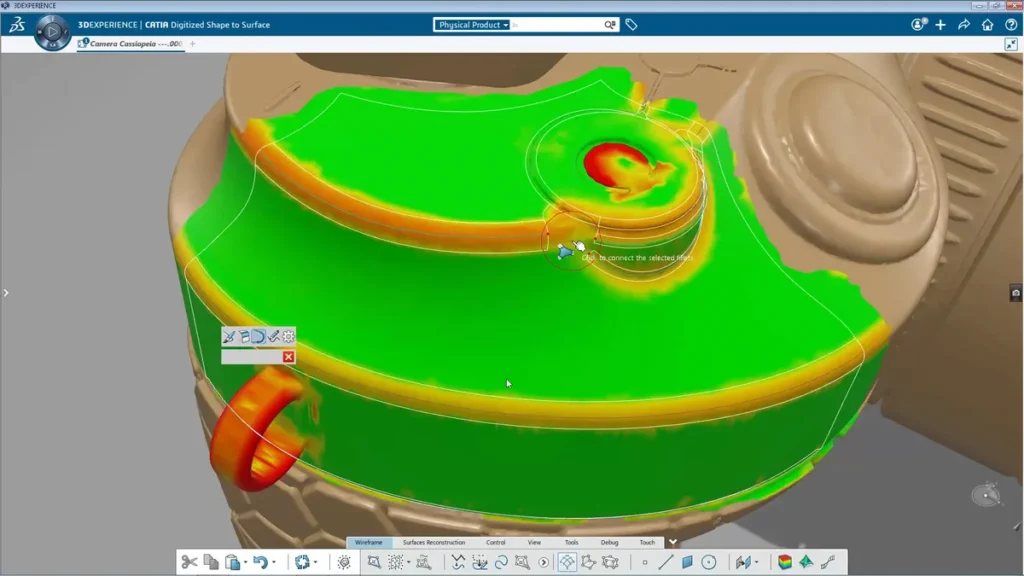Click the tag icon beside search
The width and height of the screenshot is (1024, 576).
(631, 25)
